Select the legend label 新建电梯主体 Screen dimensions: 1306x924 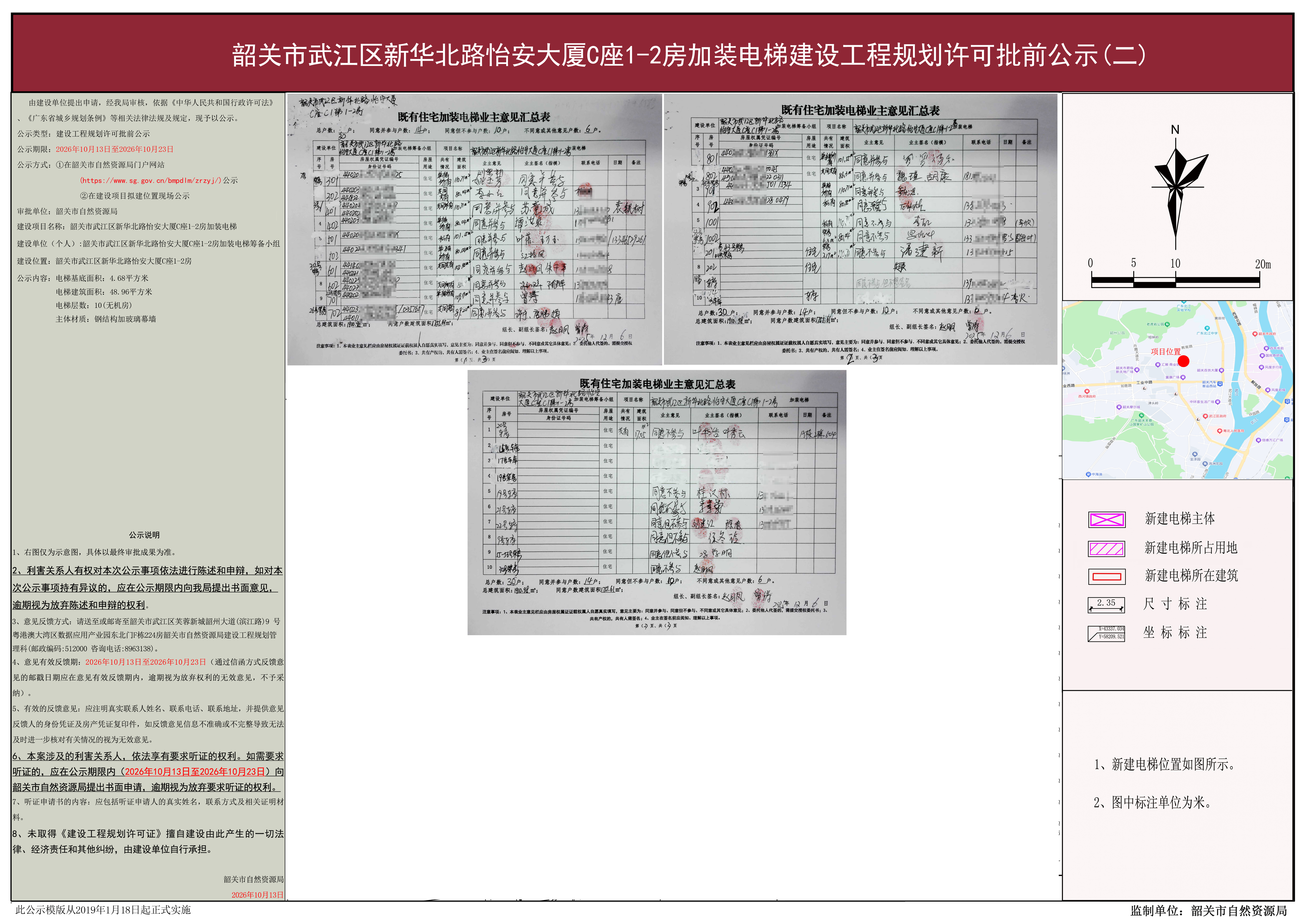1180,519
